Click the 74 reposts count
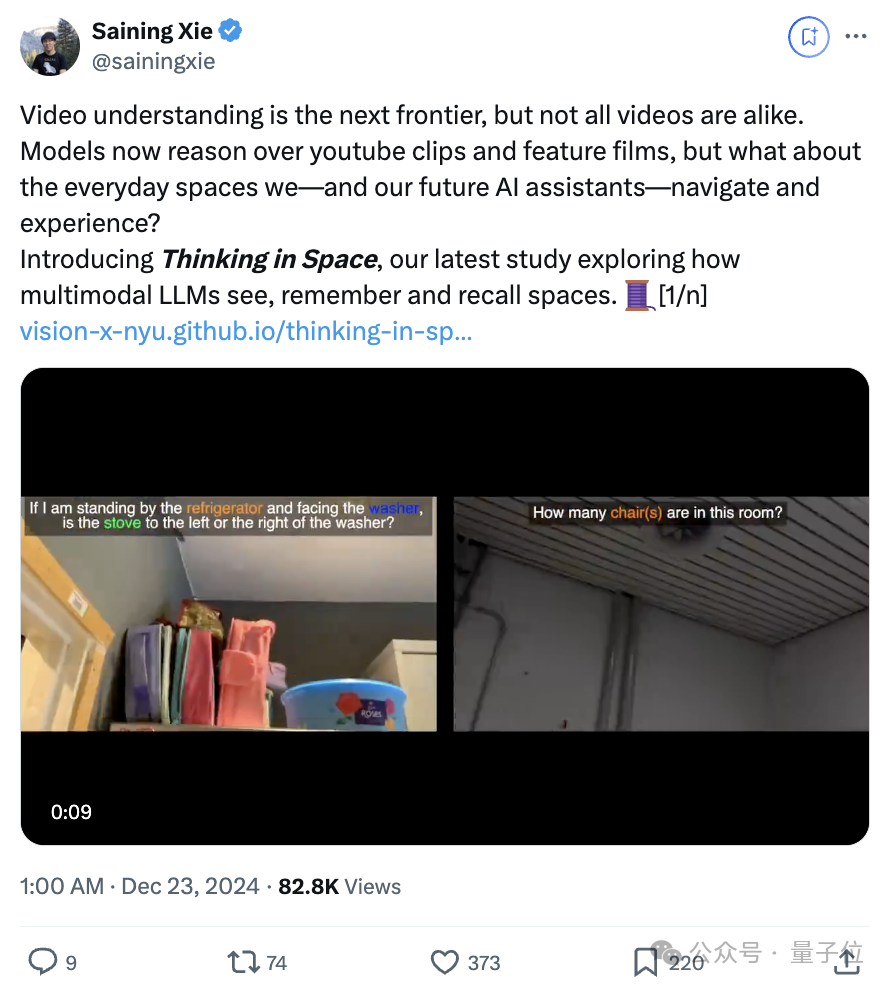The image size is (892, 988). pyautogui.click(x=276, y=961)
